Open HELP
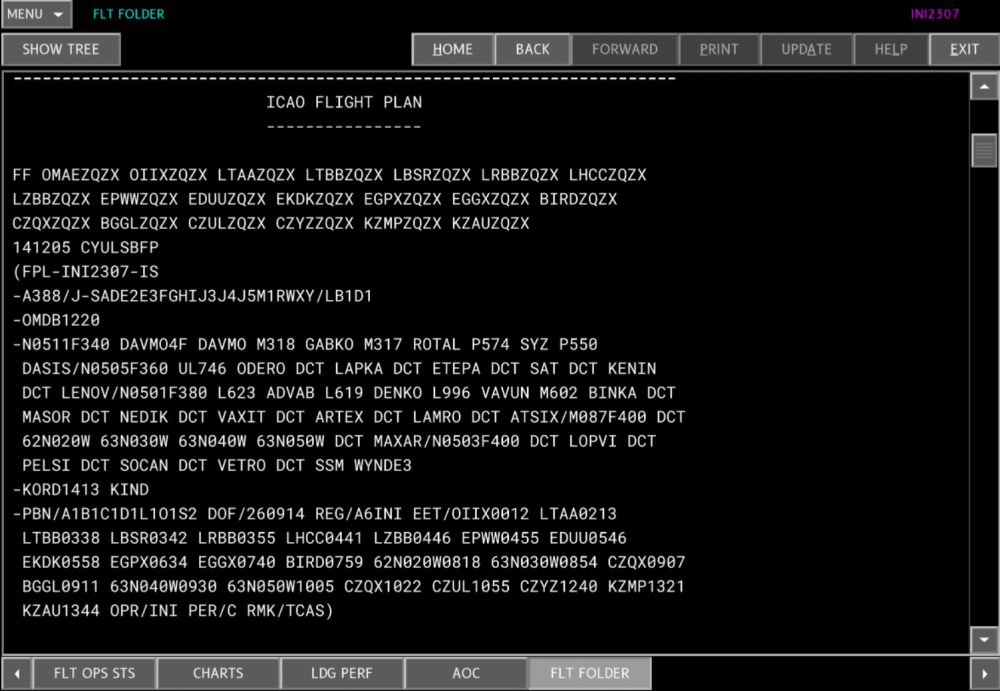Viewport: 1000px width, 691px height. [x=891, y=50]
